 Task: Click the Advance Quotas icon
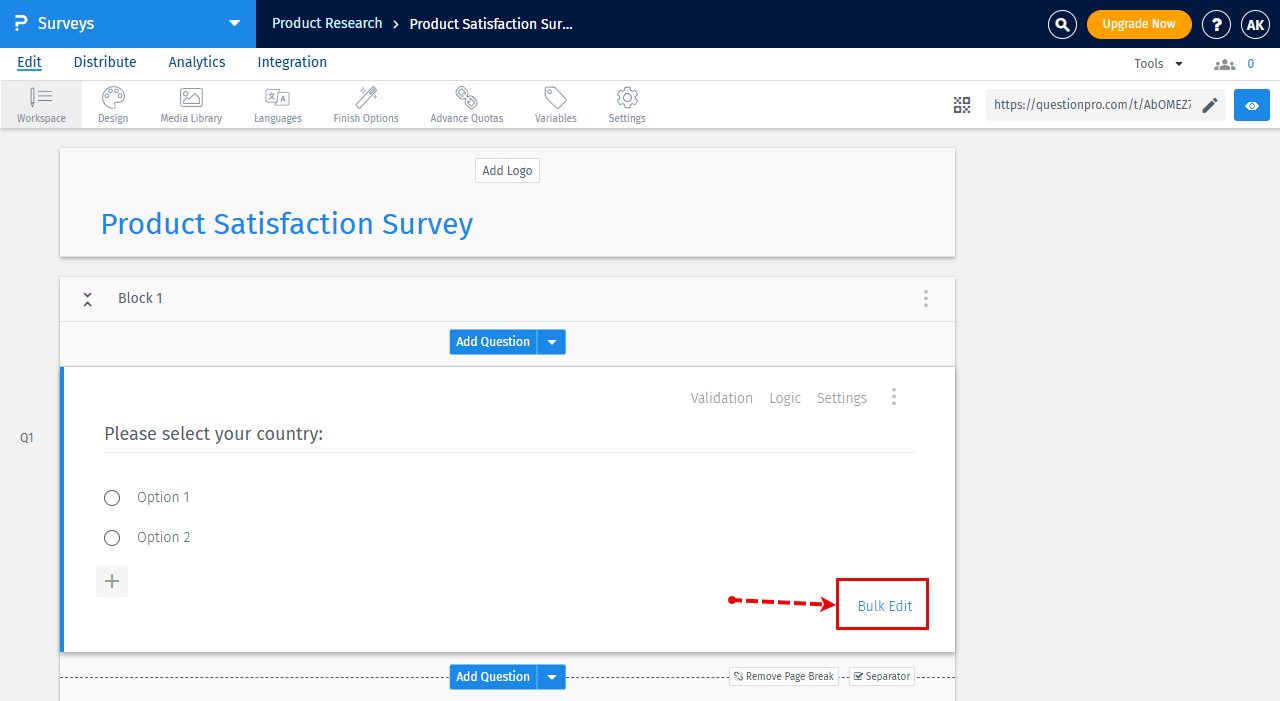coord(466,103)
